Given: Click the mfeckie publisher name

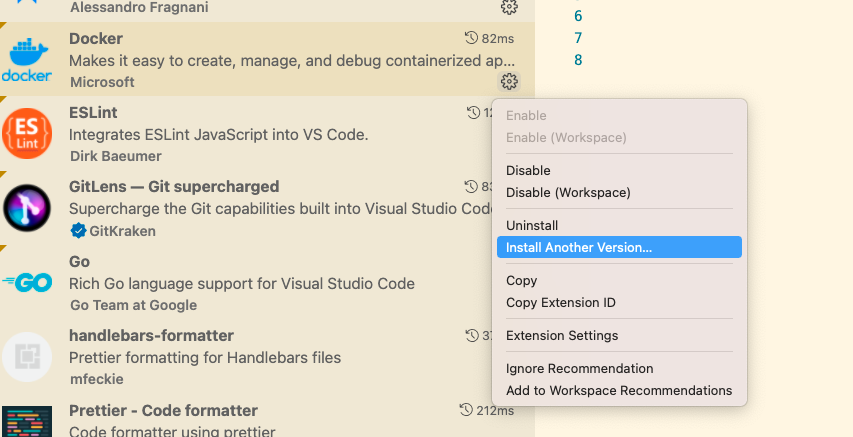Looking at the screenshot, I should [97, 379].
